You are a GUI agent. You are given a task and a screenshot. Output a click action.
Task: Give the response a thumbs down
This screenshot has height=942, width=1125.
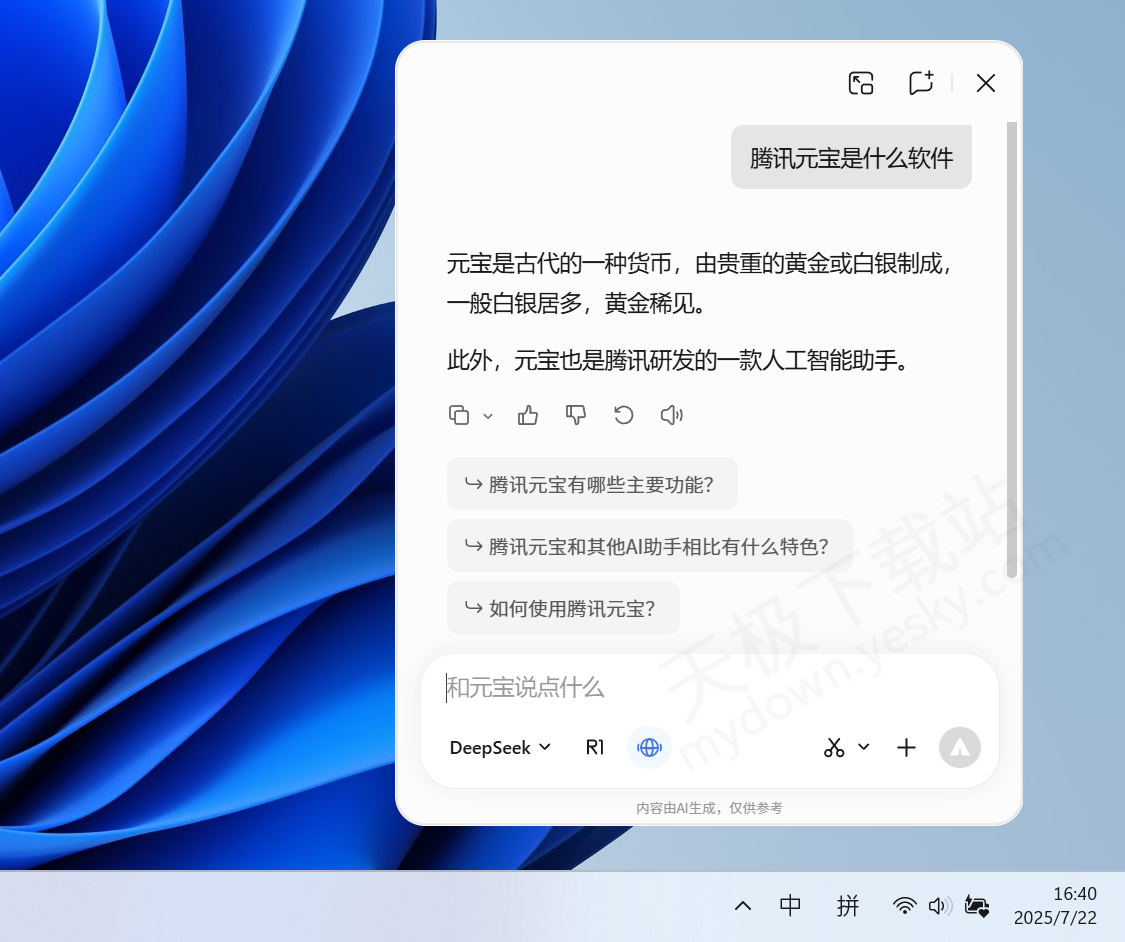pyautogui.click(x=576, y=415)
